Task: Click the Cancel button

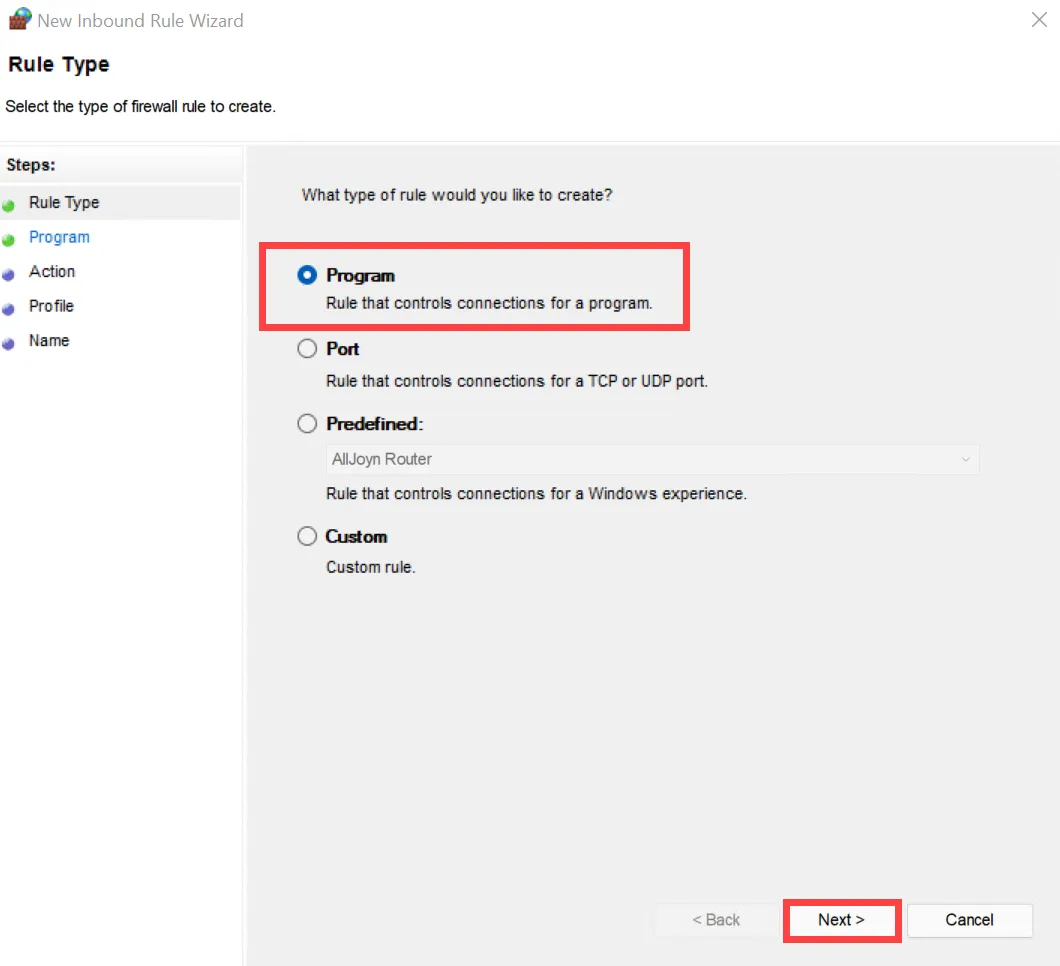Action: (969, 920)
